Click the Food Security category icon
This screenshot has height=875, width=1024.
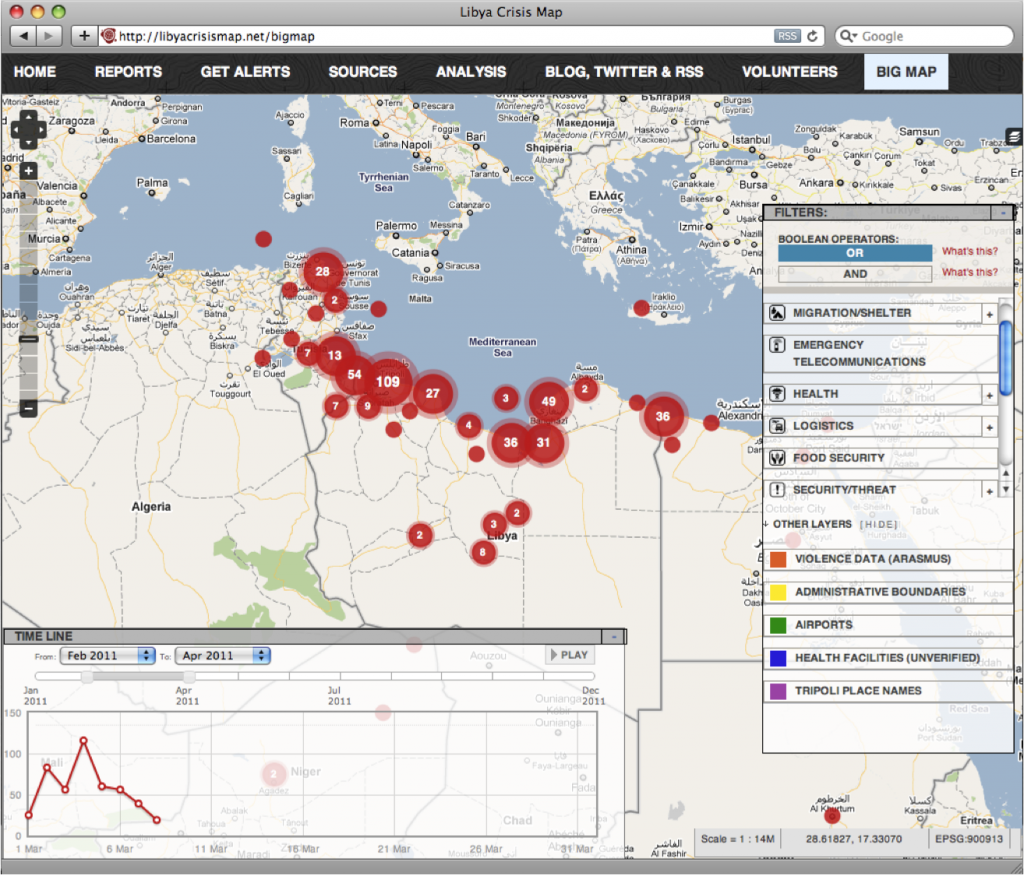tap(776, 458)
